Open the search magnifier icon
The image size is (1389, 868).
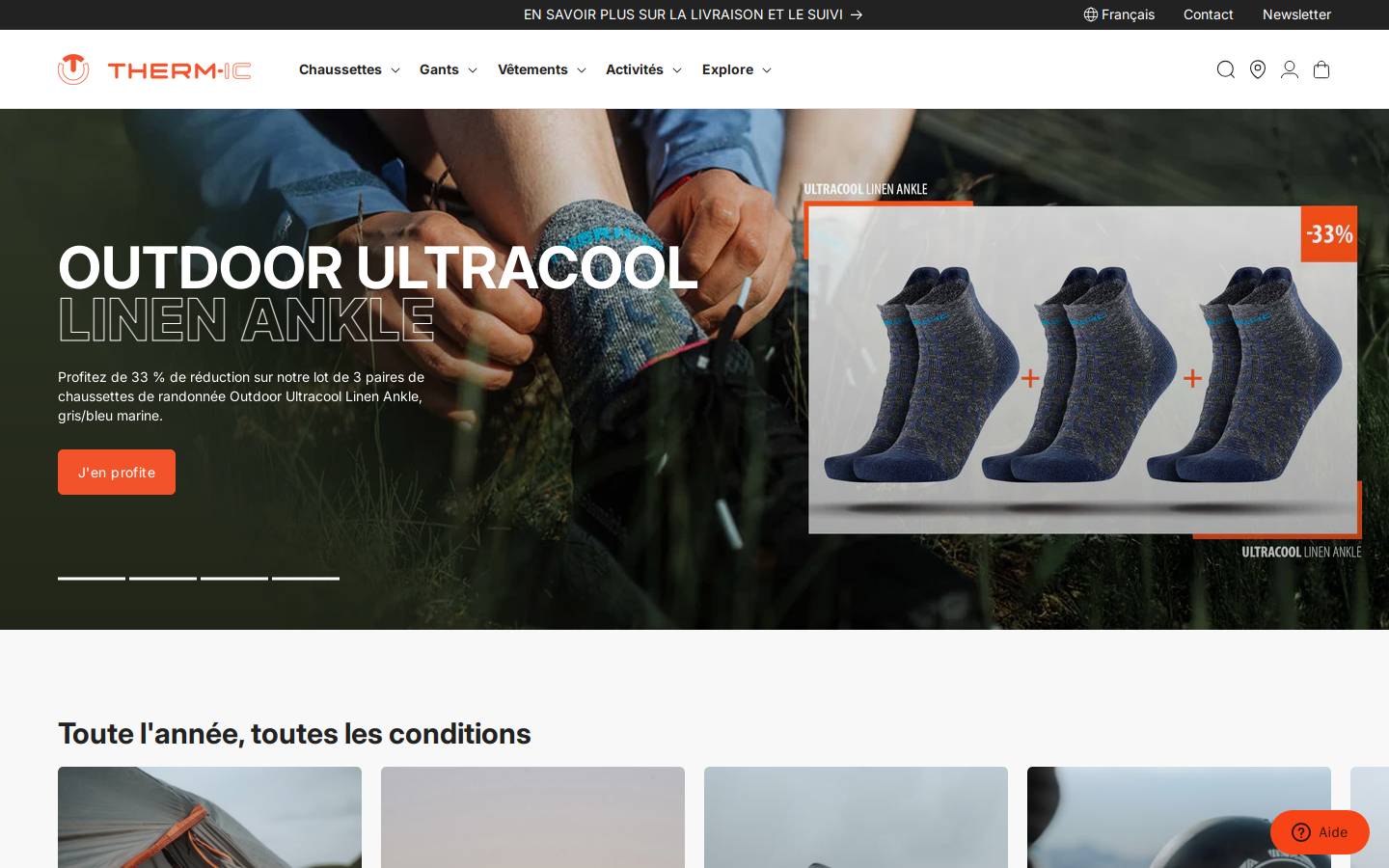(1225, 69)
